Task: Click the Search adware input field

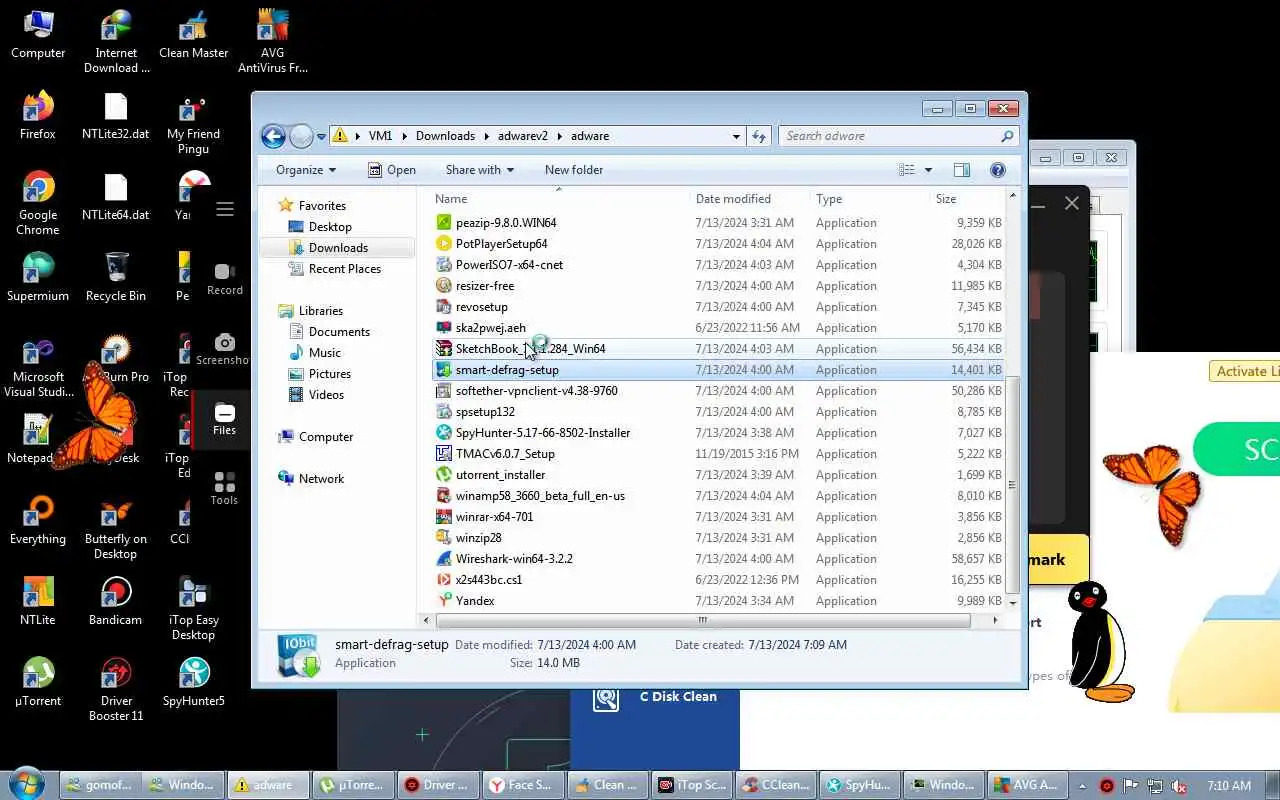Action: [898, 136]
